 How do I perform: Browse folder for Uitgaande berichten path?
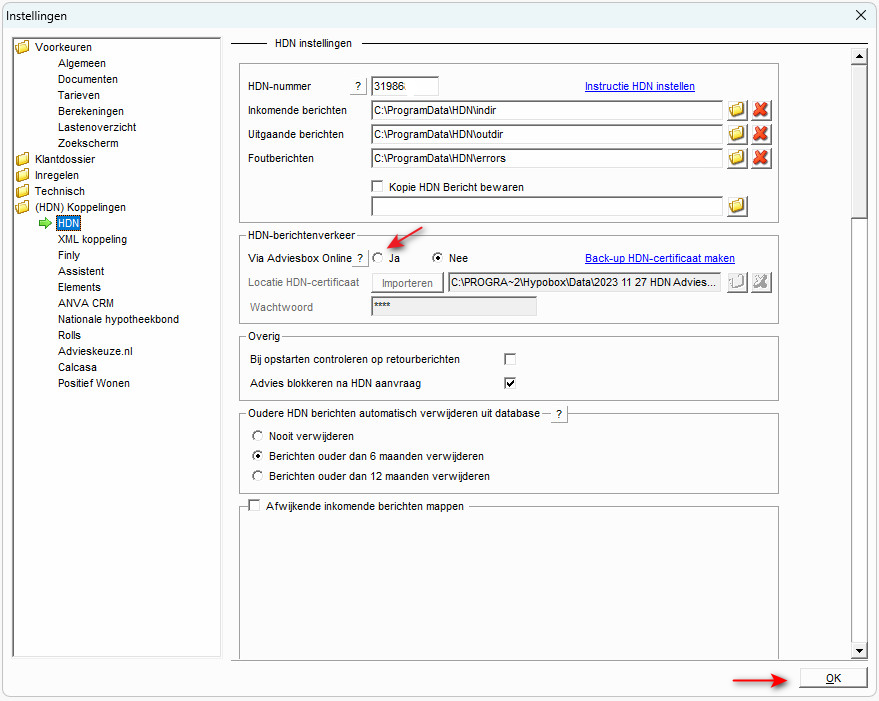coord(737,134)
